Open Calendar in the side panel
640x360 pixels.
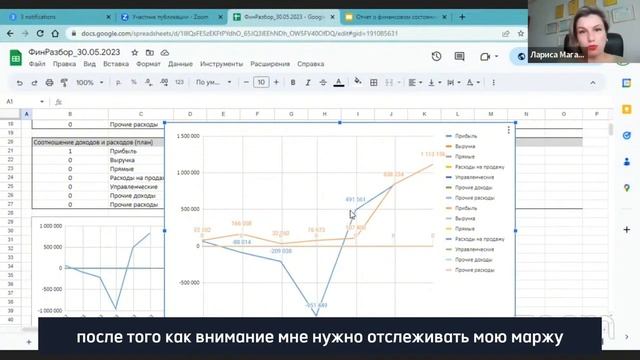tap(627, 83)
